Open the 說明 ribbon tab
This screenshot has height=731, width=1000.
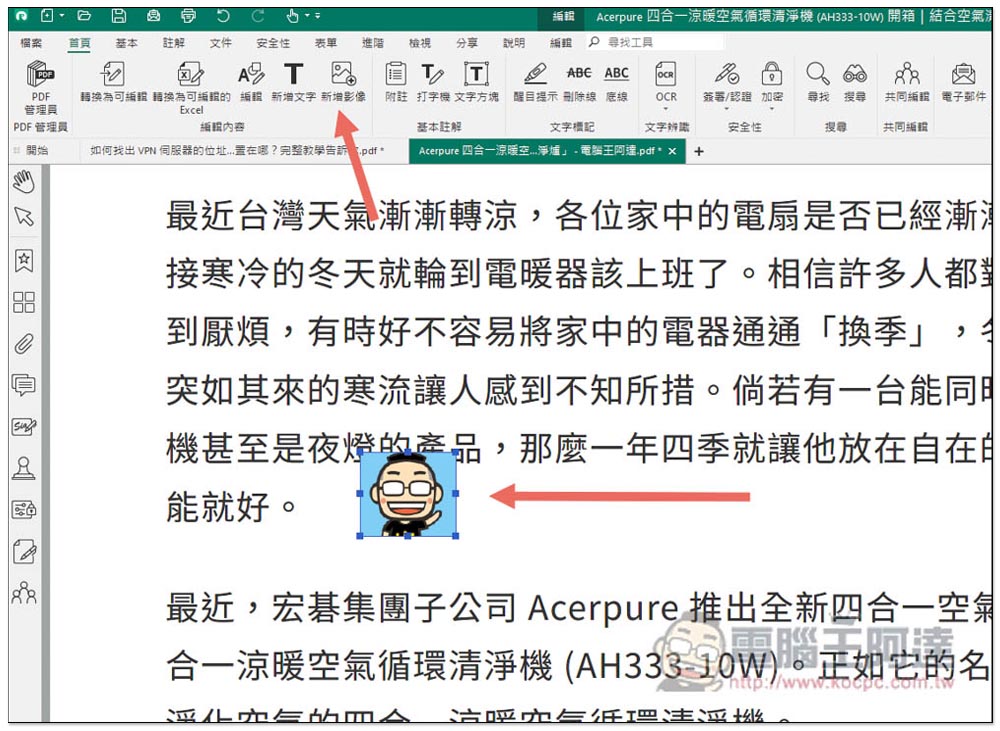(513, 43)
